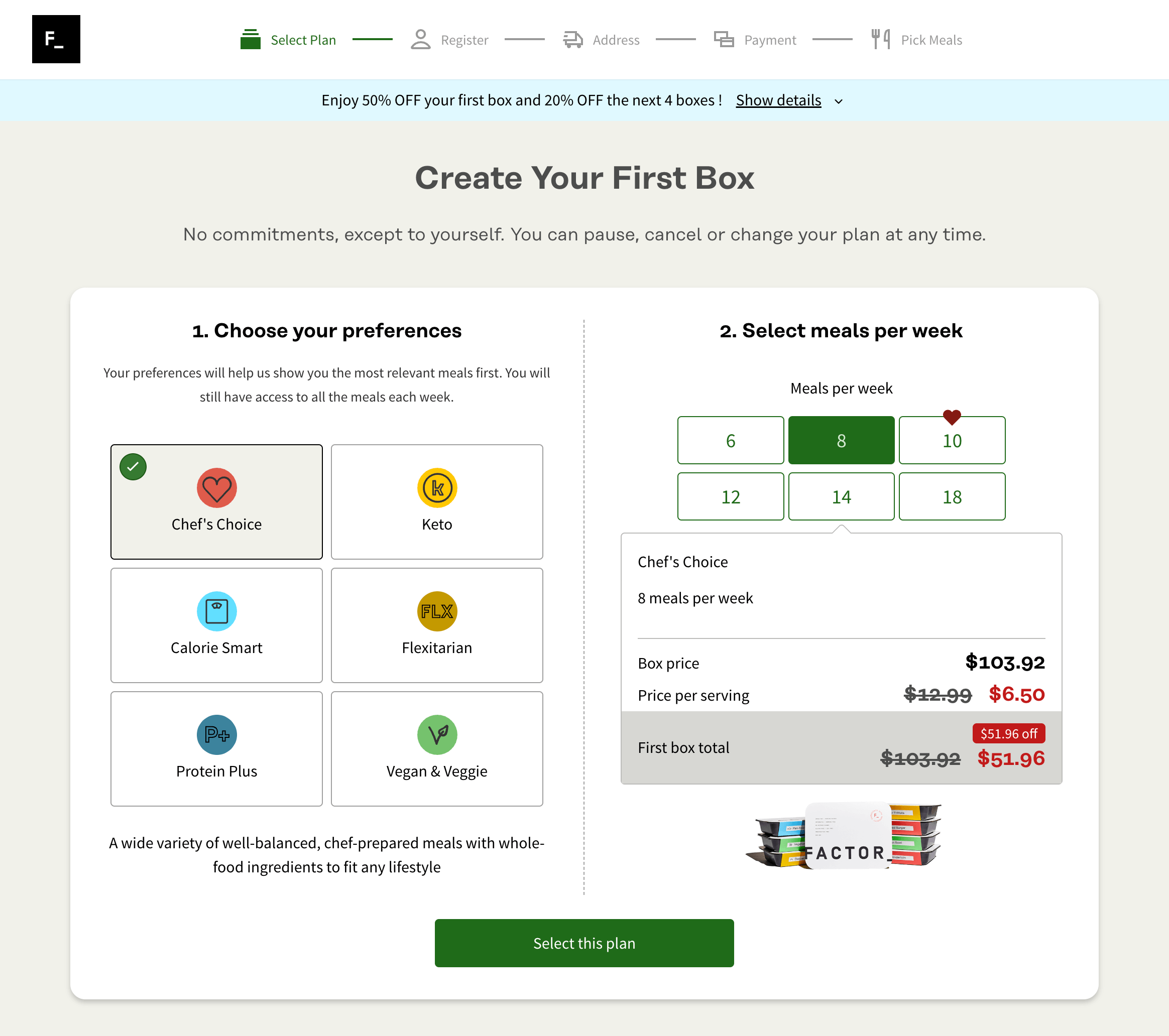Image resolution: width=1169 pixels, height=1036 pixels.
Task: Select 6 meals per week option
Action: 731,440
